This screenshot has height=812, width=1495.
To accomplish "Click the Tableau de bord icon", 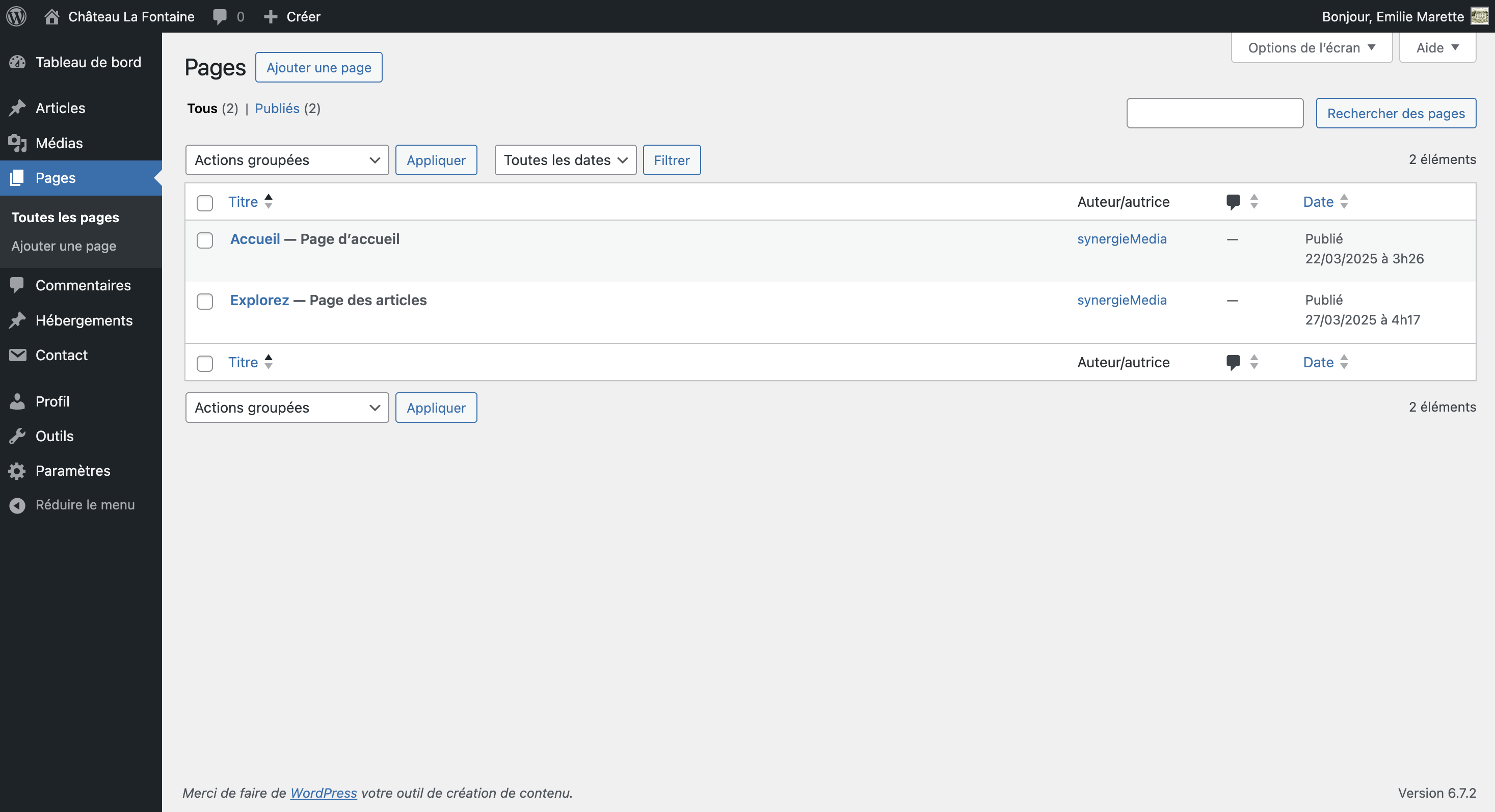I will [17, 62].
